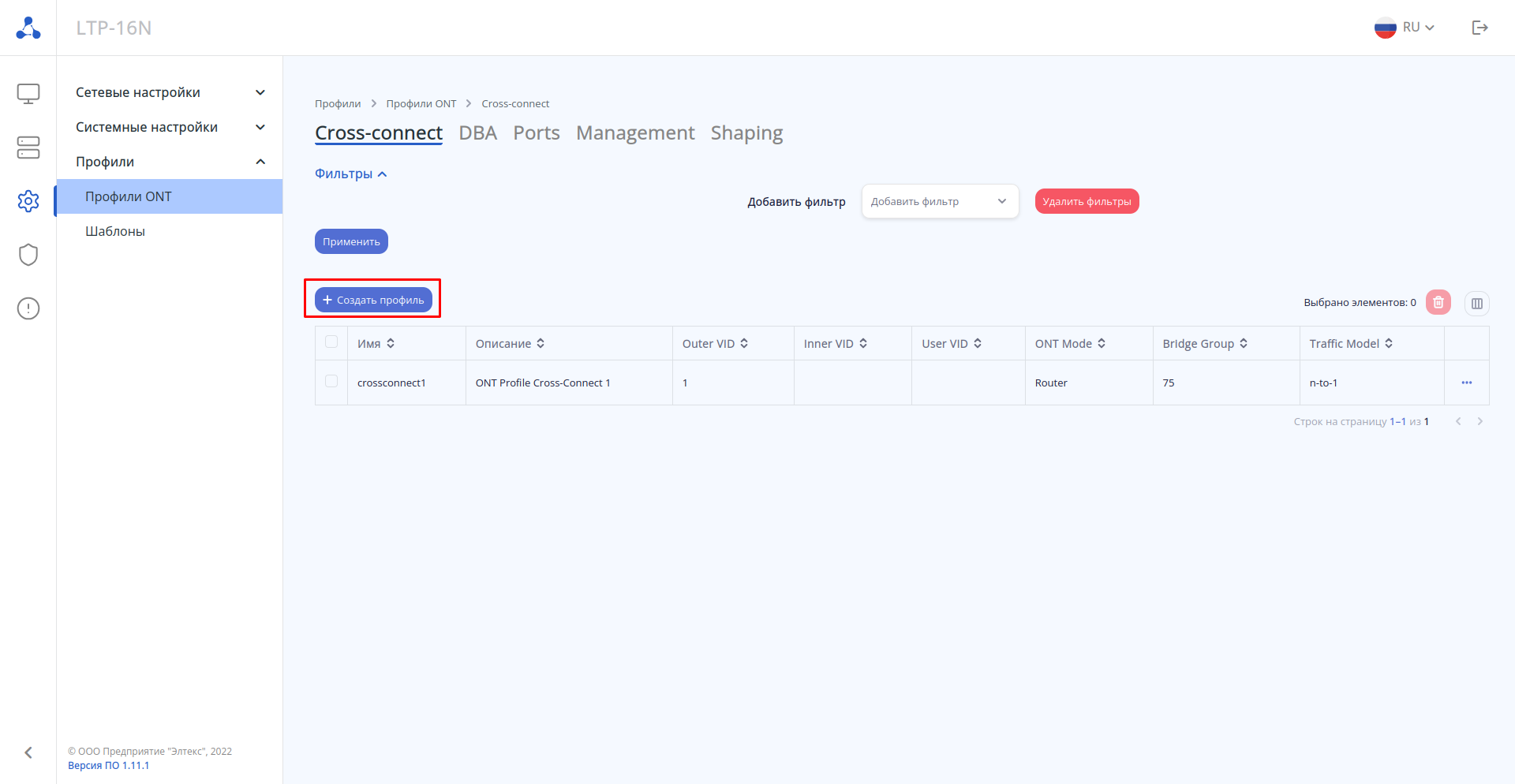This screenshot has width=1515, height=784.
Task: Collapse the Профили menu
Action: (170, 162)
